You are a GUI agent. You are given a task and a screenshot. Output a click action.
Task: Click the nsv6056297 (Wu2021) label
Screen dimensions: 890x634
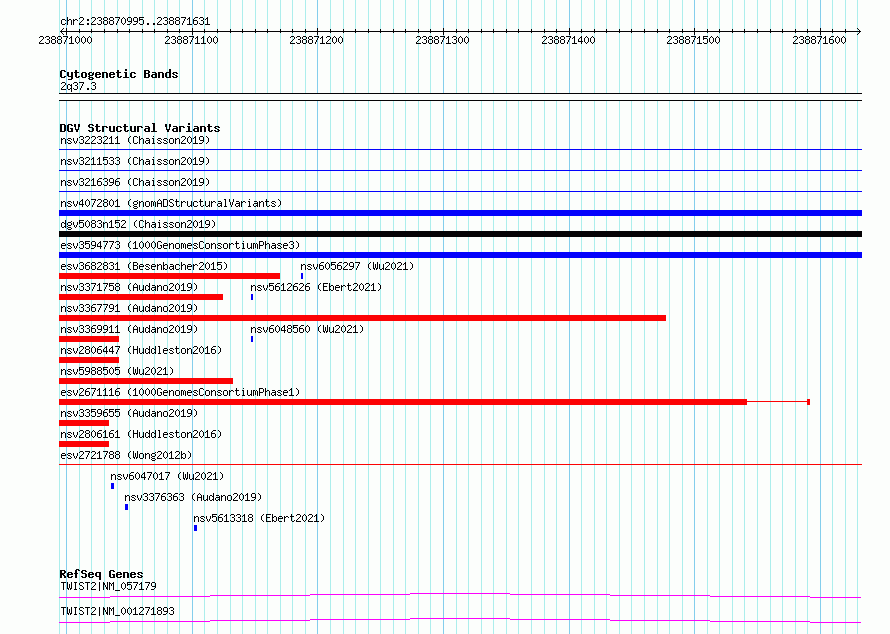click(x=357, y=266)
